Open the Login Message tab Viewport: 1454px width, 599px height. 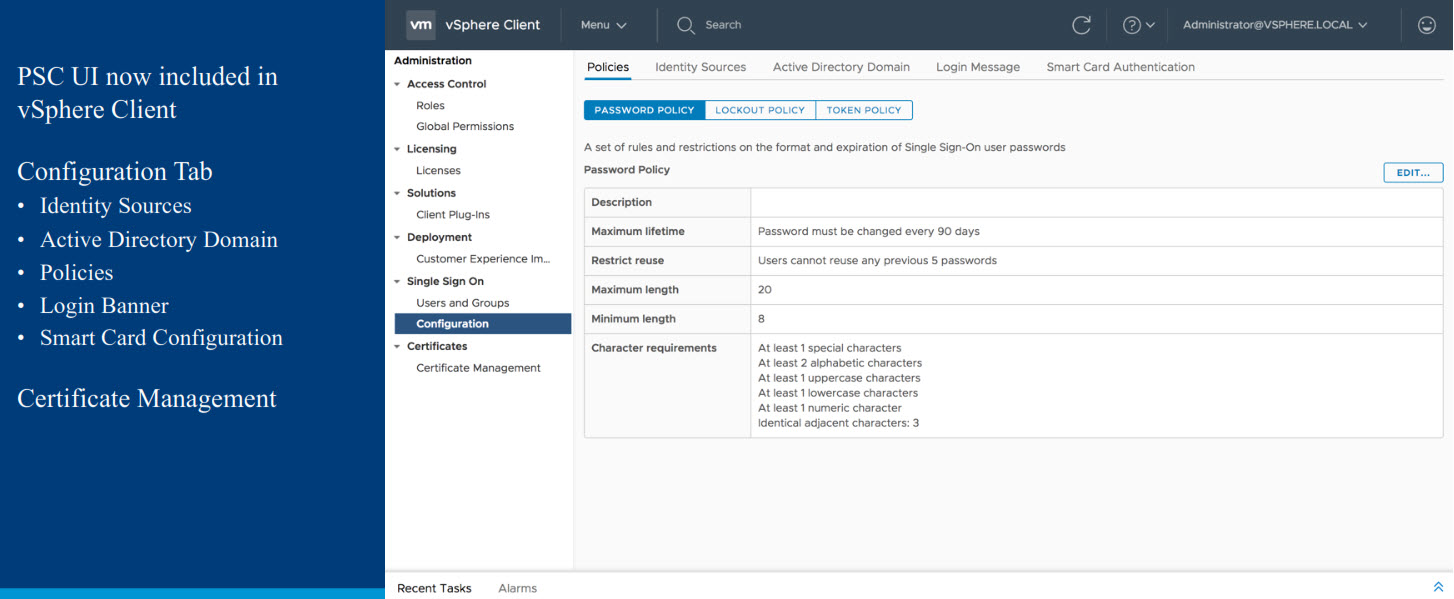click(978, 67)
